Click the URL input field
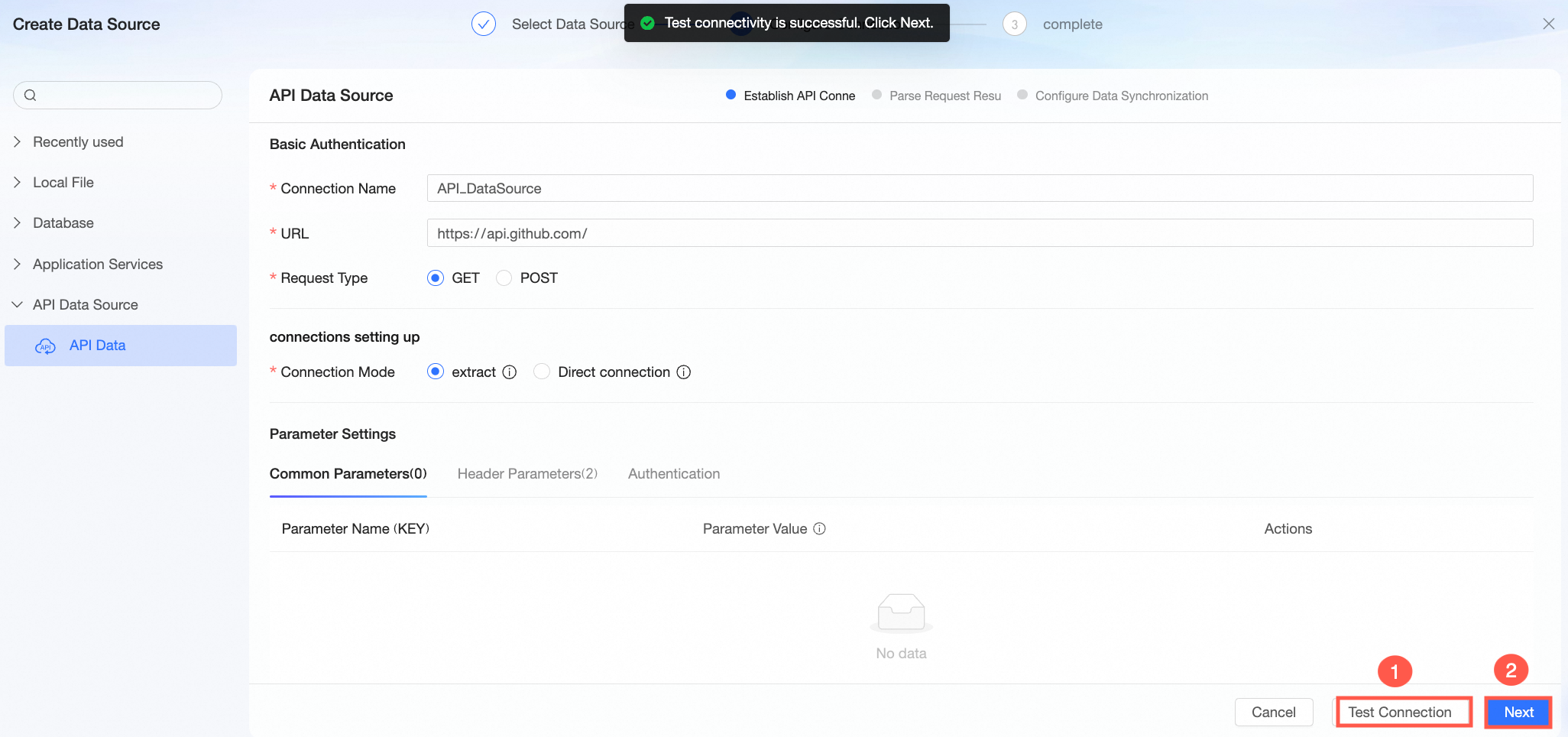Screen dimensions: 1568x737 tap(980, 233)
